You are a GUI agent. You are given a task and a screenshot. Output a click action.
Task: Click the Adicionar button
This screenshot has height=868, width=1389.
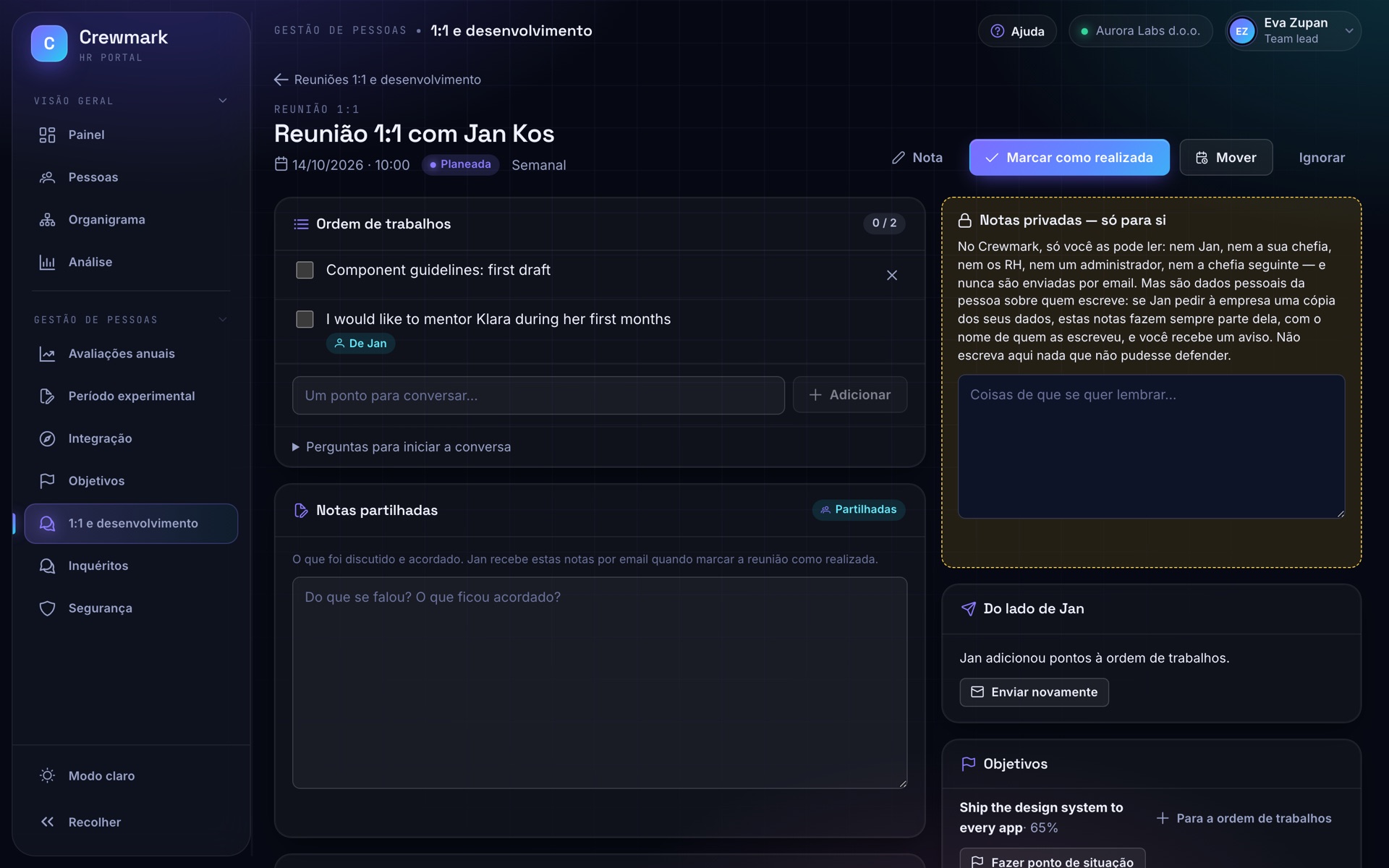tap(850, 395)
